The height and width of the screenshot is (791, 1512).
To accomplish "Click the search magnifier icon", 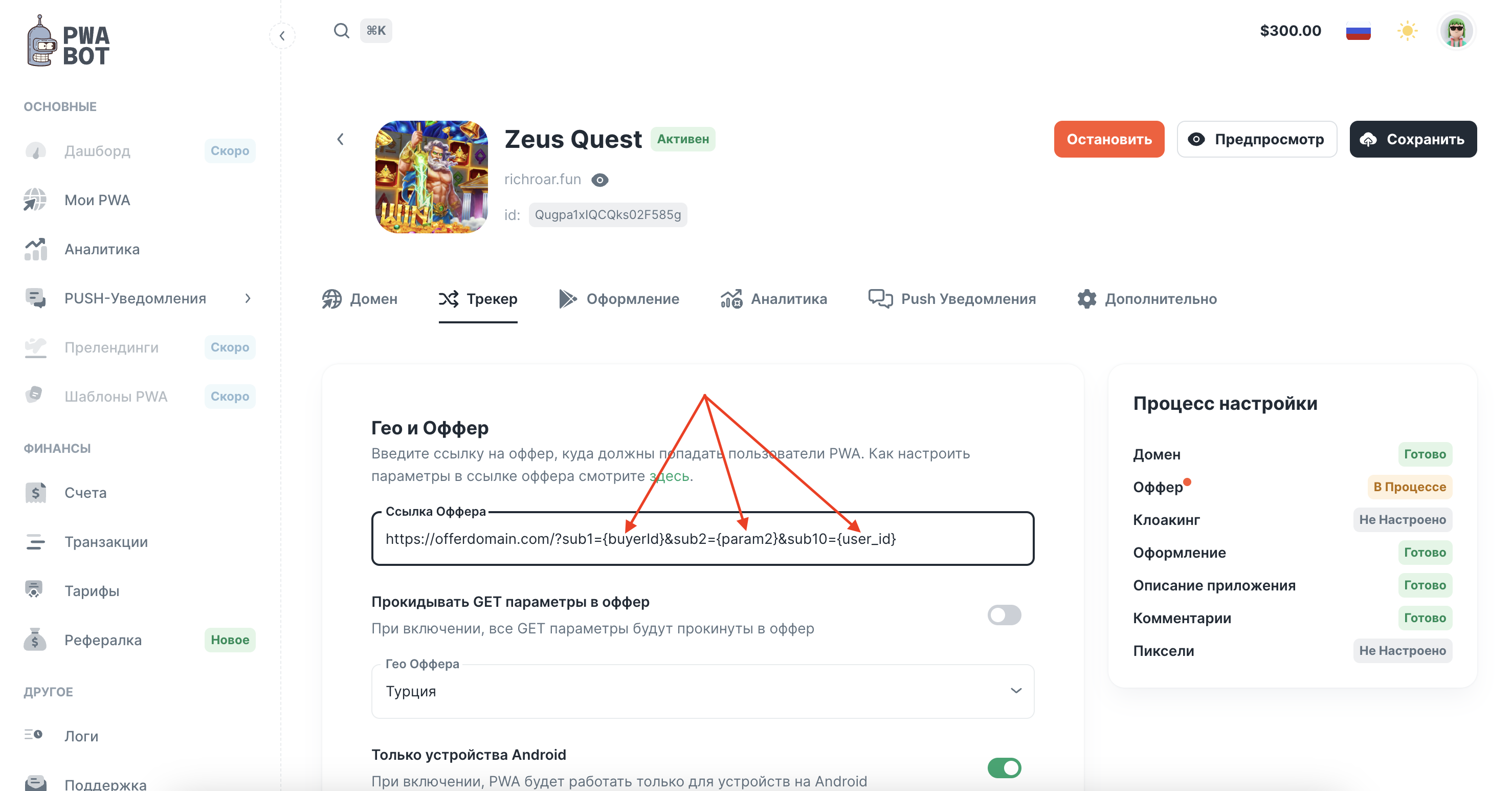I will click(x=341, y=31).
